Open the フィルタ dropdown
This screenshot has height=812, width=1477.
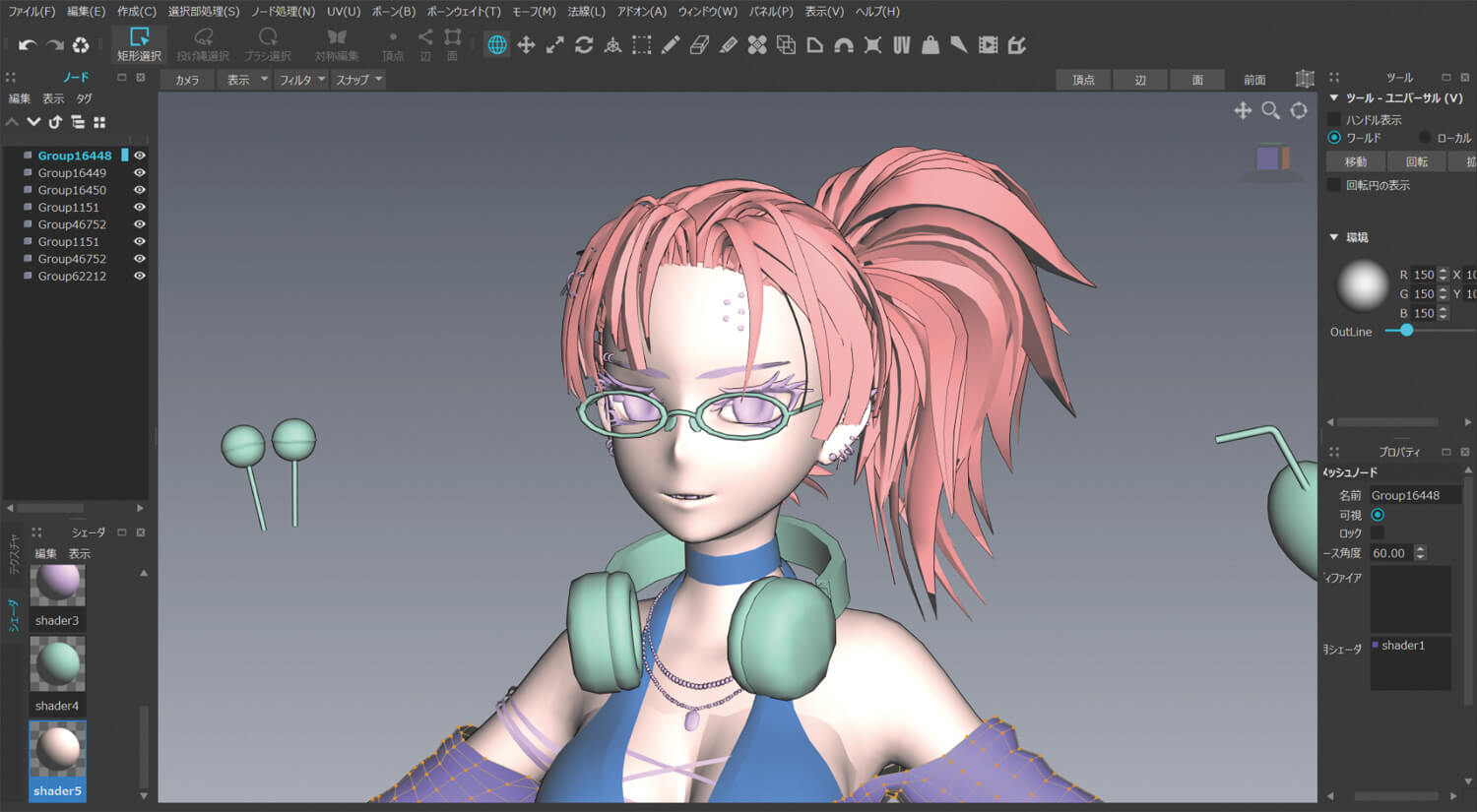pyautogui.click(x=300, y=80)
